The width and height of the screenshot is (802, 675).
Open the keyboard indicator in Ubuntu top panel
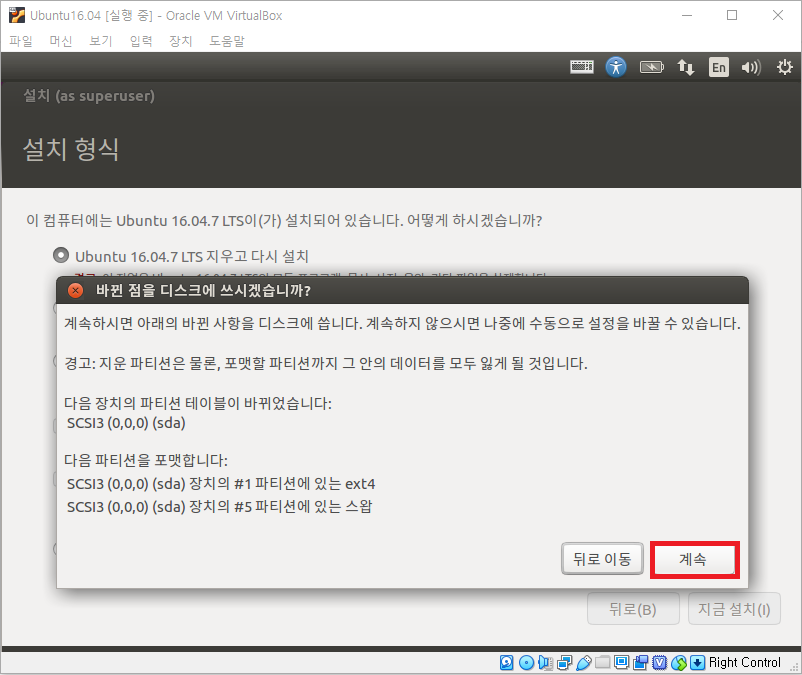[x=582, y=67]
